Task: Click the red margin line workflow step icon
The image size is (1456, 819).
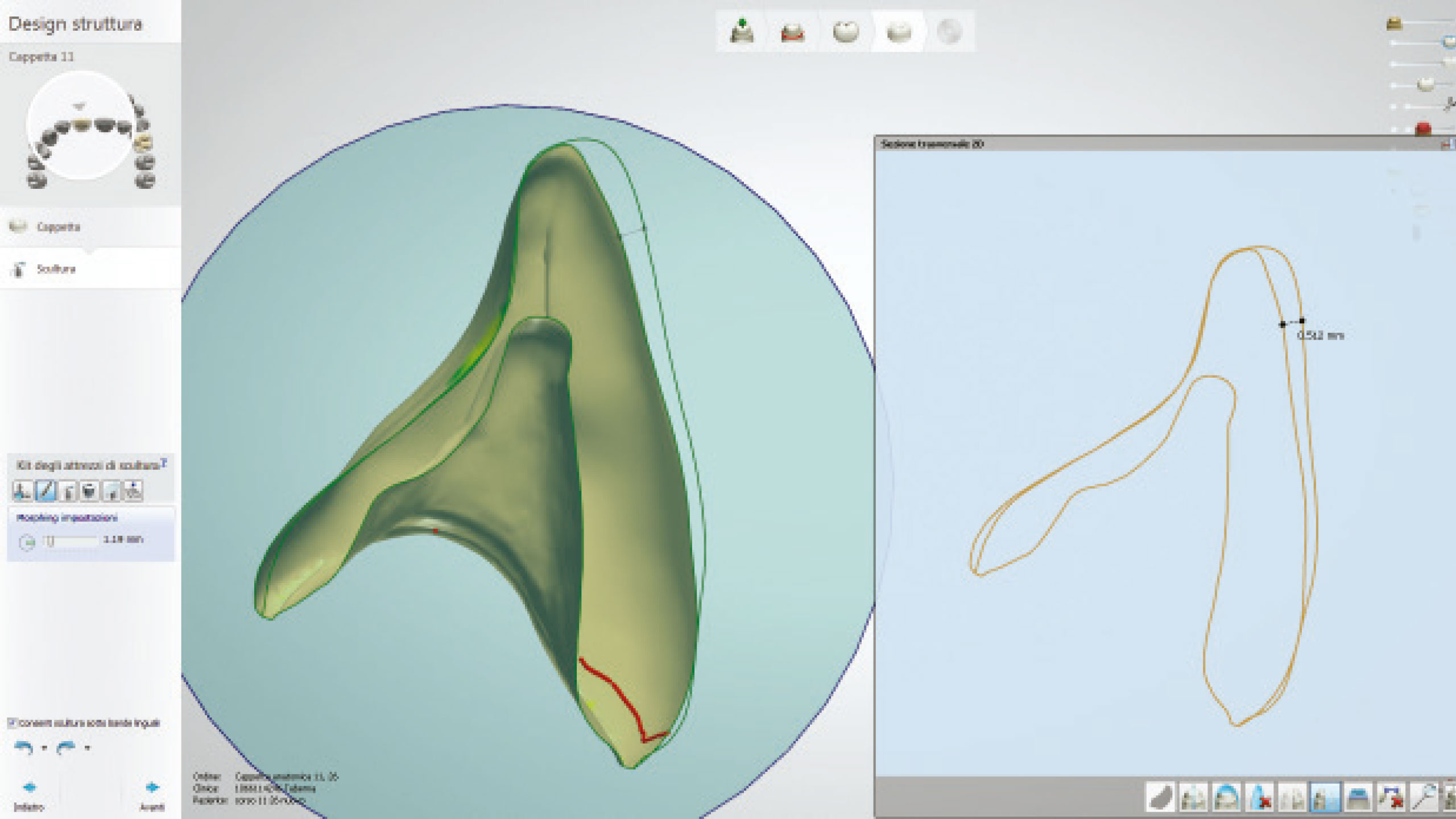Action: pyautogui.click(x=793, y=33)
